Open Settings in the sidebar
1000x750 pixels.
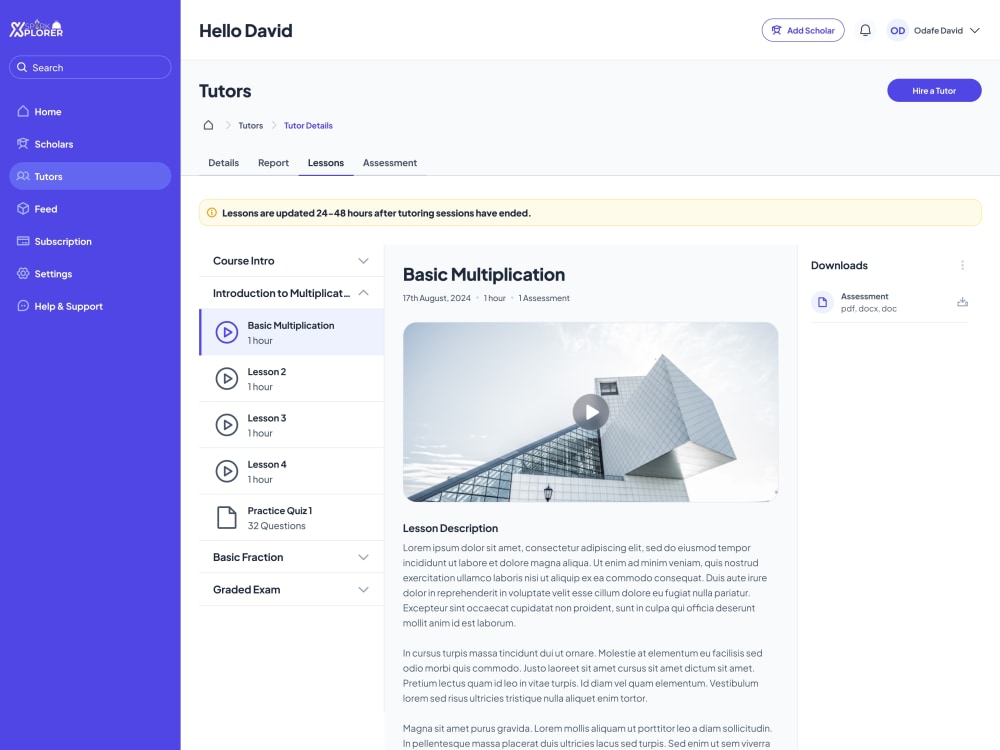click(90, 274)
